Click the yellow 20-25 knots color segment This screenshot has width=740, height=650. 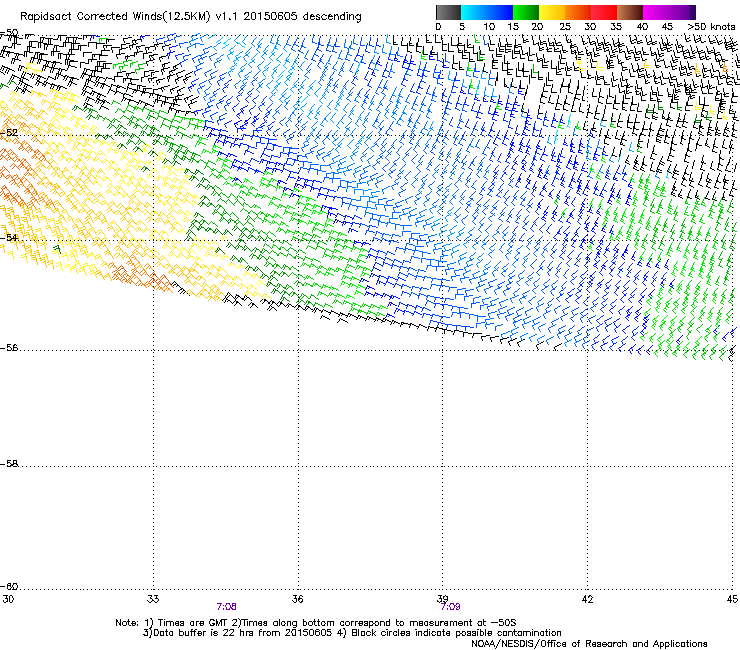552,12
